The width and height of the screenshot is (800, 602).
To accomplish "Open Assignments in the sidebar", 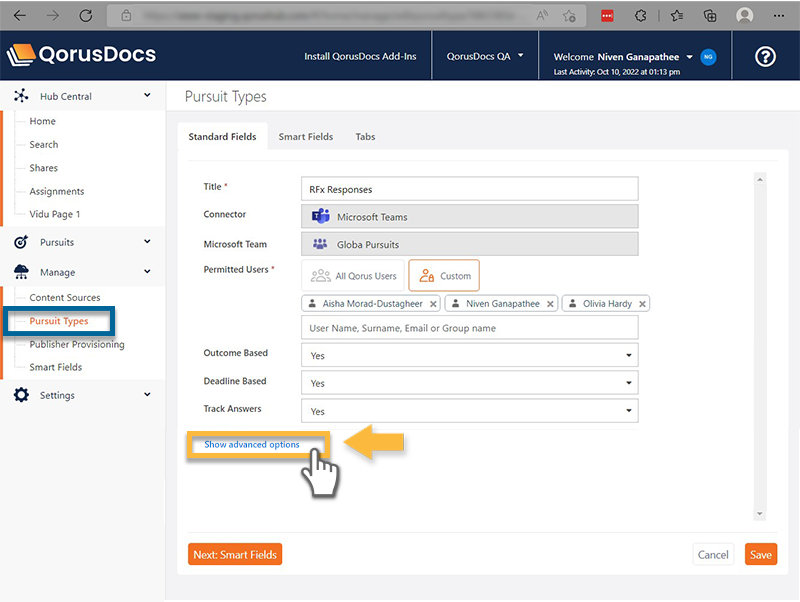I will (57, 191).
